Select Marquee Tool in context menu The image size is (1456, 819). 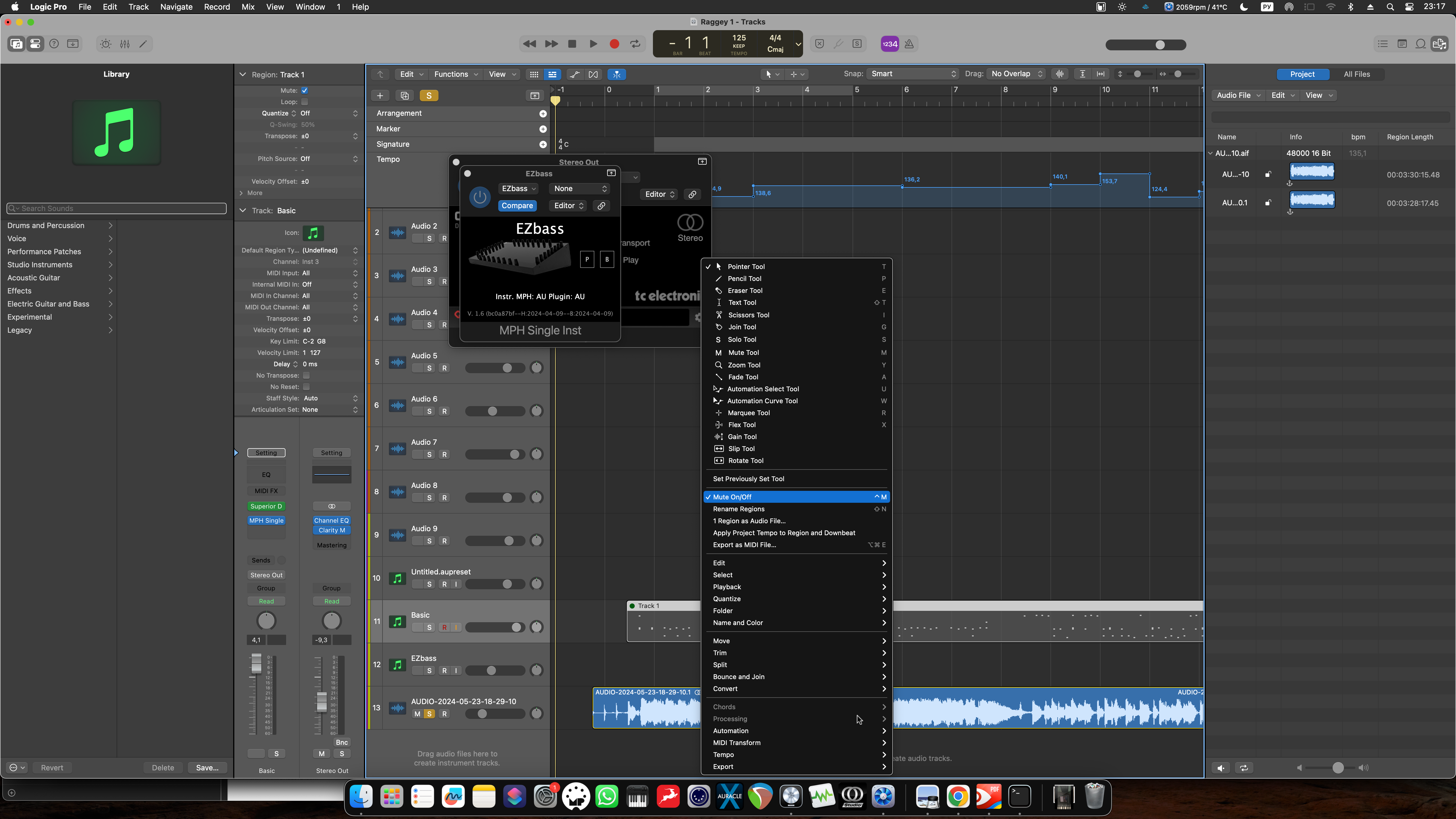[x=797, y=413]
